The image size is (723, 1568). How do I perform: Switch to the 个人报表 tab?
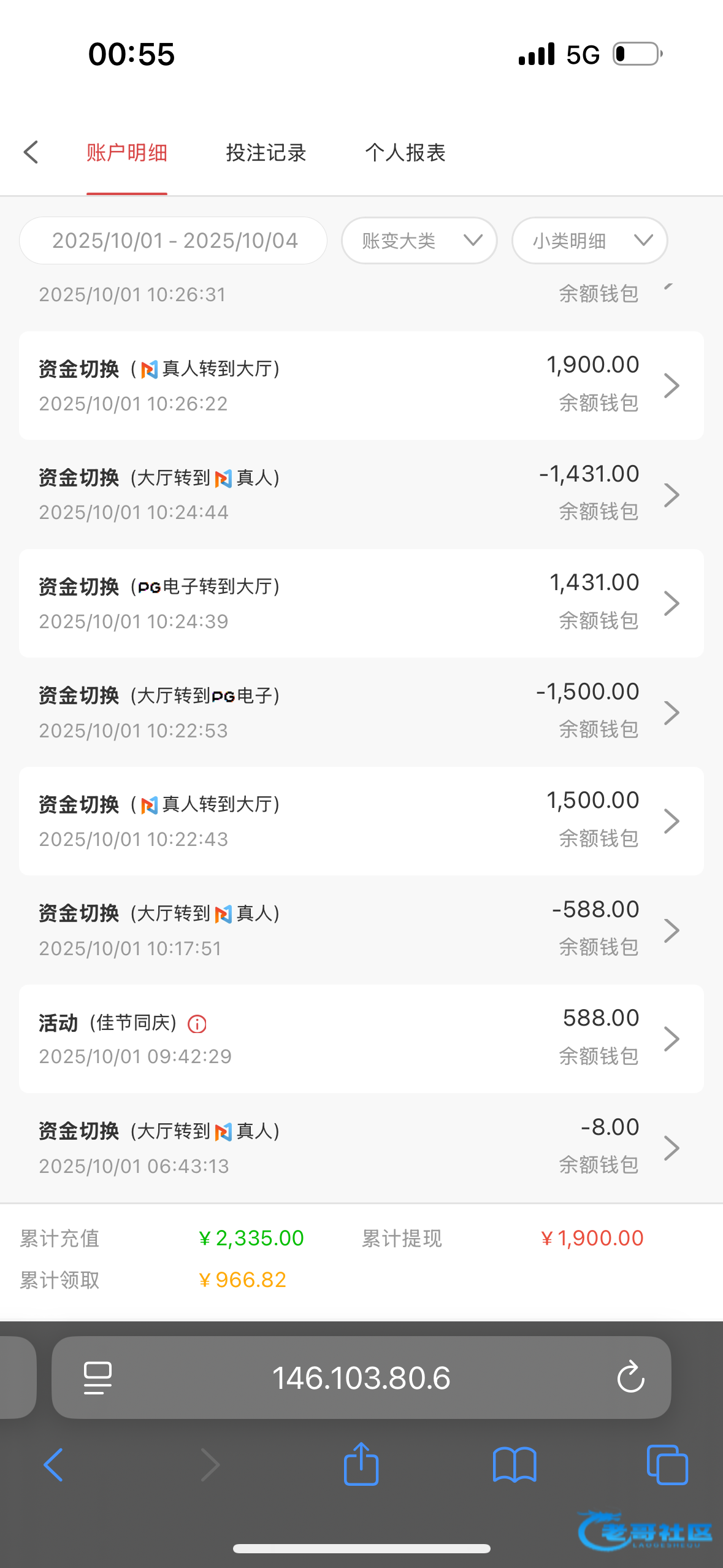point(405,153)
